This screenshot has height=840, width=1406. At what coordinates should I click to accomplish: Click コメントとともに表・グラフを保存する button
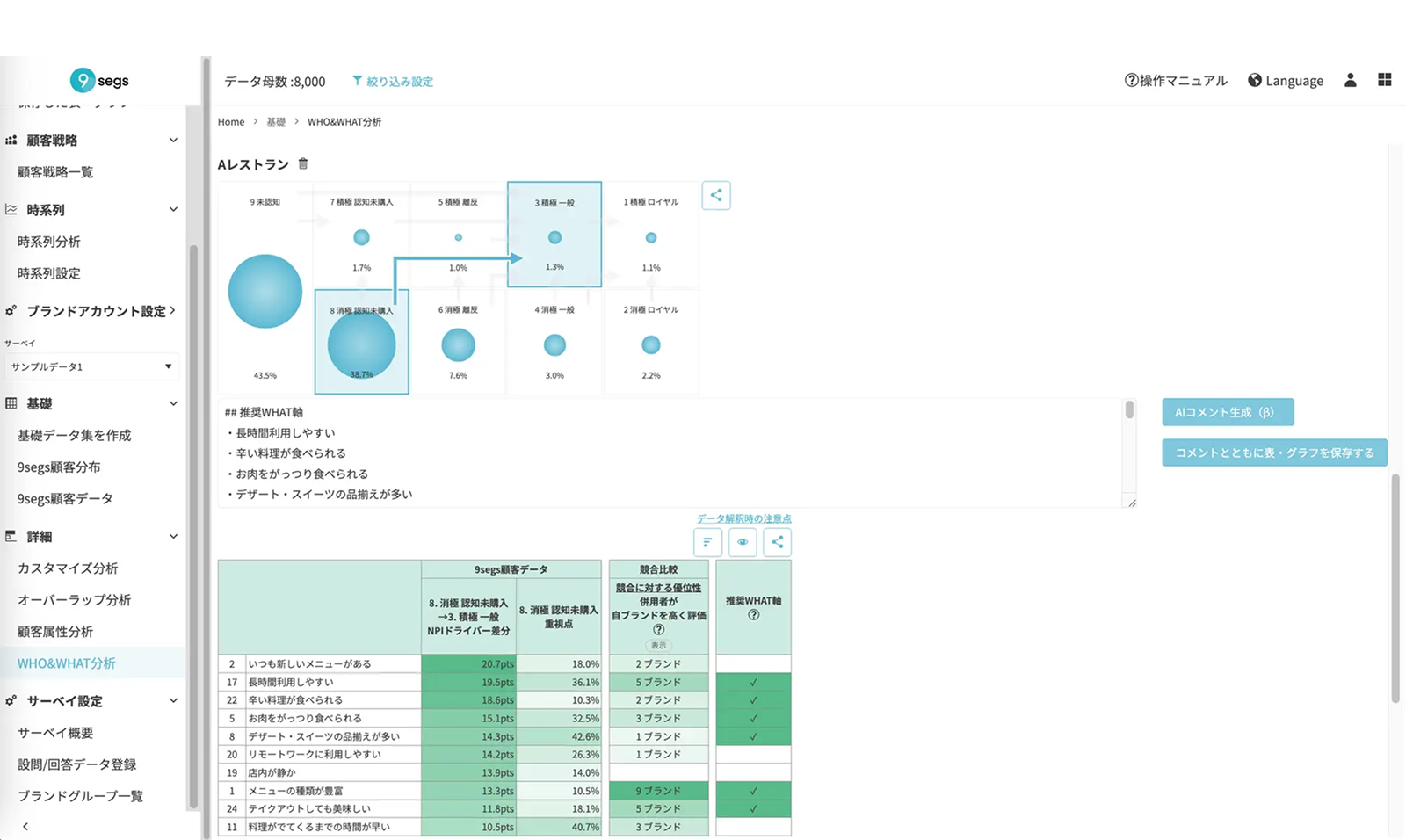[1274, 453]
